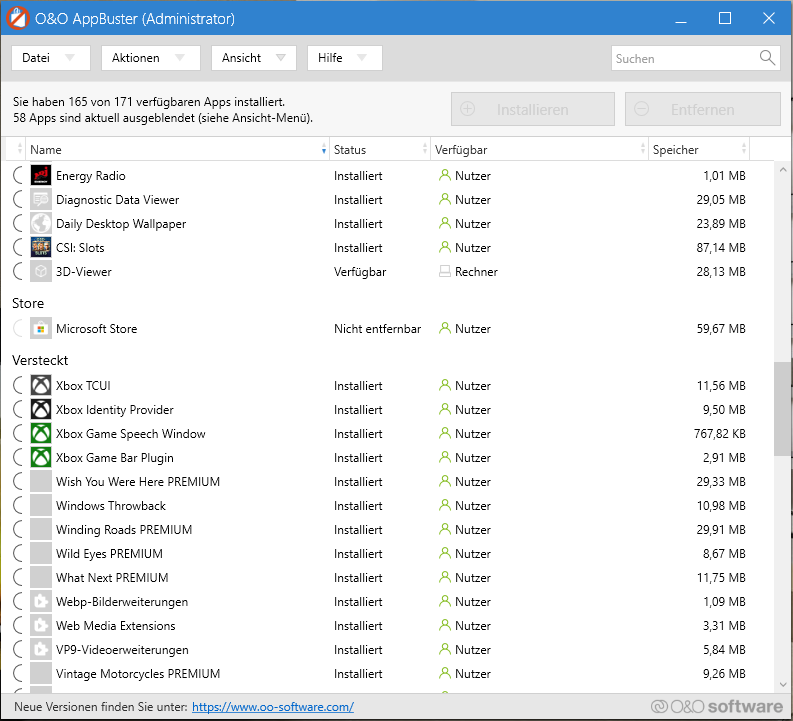Screen dimensions: 793x721
Task: Click the What Next PREMIUM icon
Action: (x=41, y=578)
